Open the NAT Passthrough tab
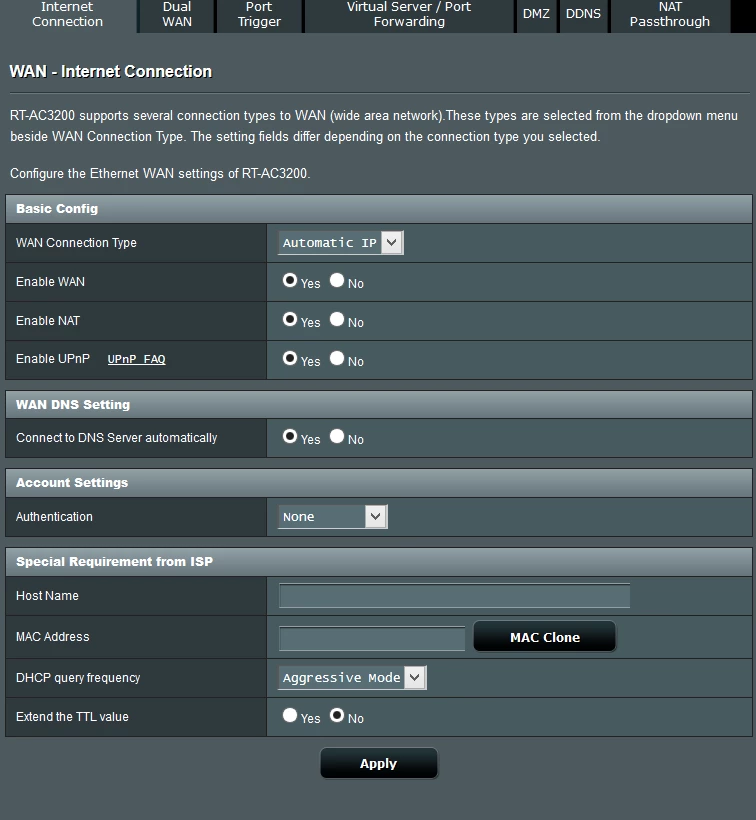 669,14
